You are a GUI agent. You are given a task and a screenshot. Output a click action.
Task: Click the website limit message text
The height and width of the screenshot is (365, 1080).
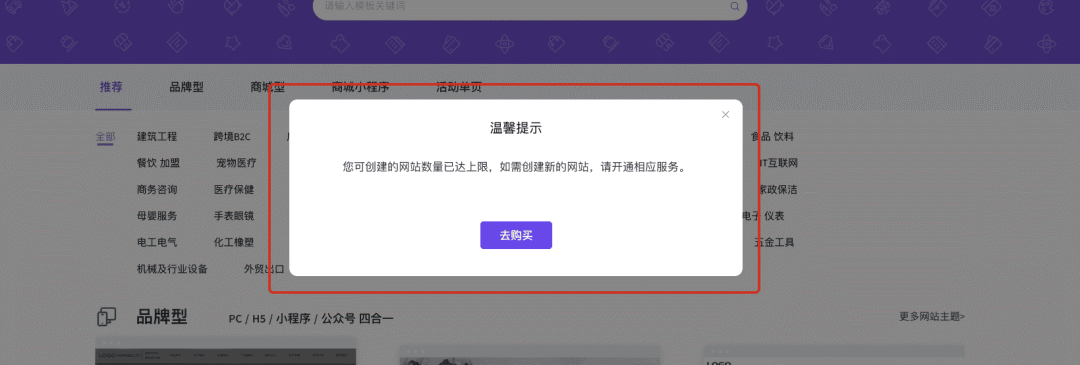tap(516, 167)
